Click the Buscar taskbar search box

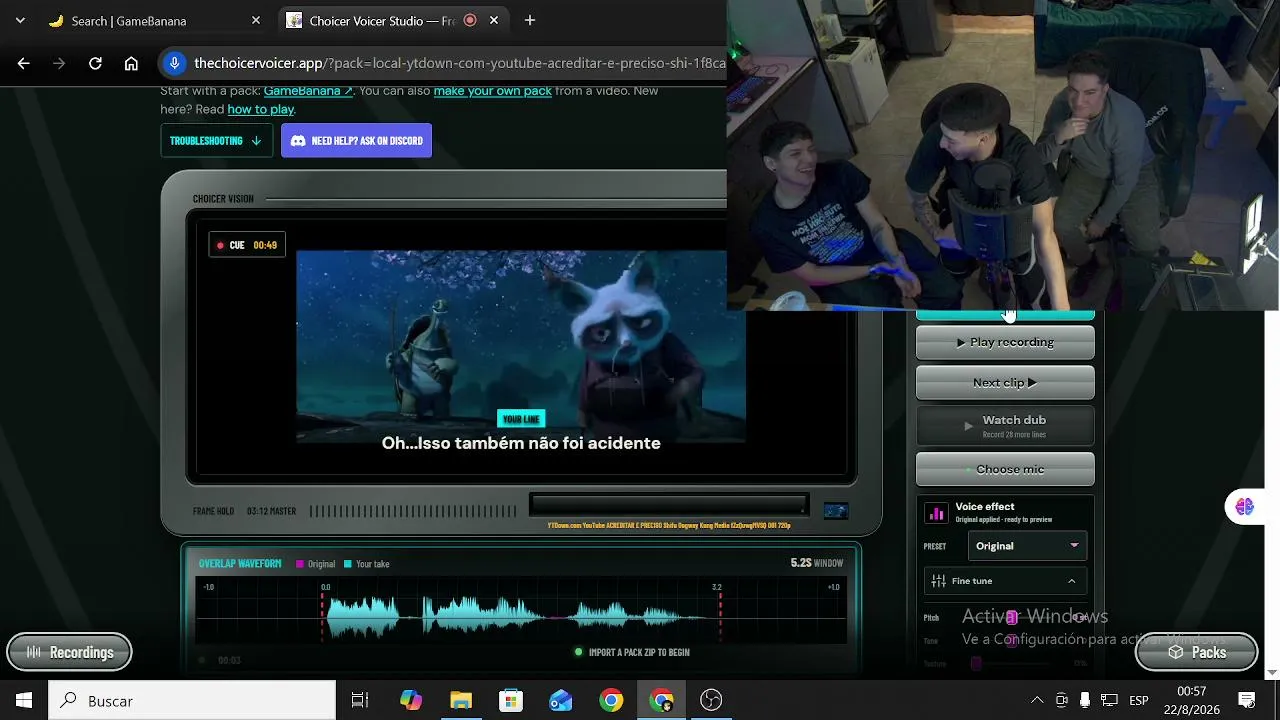point(192,701)
